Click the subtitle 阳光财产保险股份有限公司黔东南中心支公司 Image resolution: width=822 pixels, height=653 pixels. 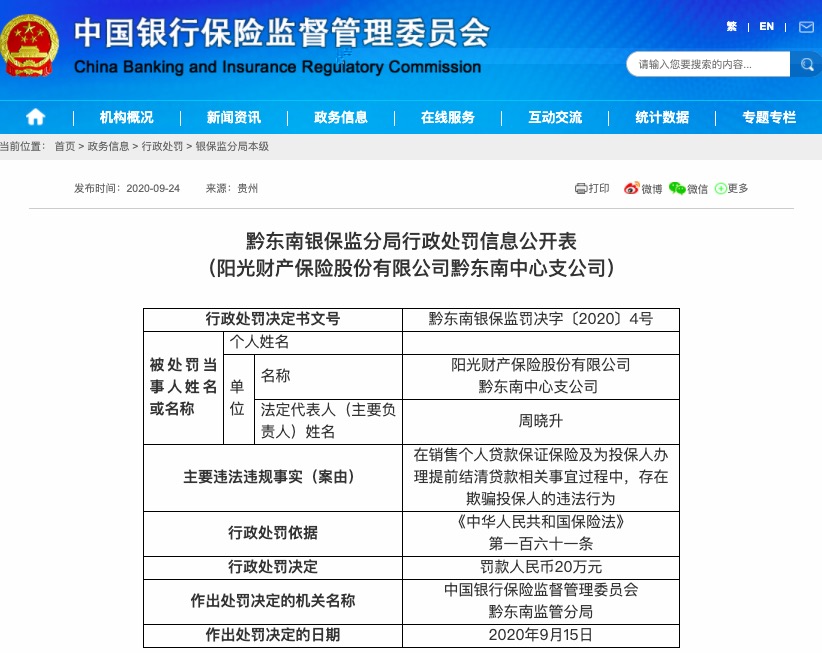[412, 268]
